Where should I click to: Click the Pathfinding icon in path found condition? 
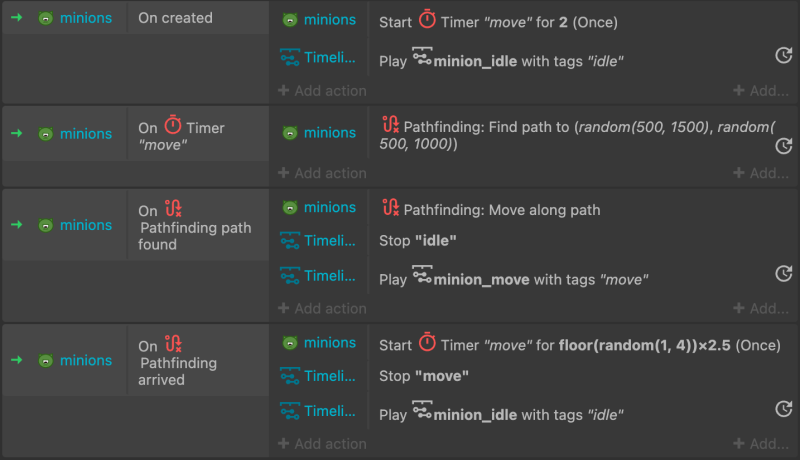(x=173, y=209)
